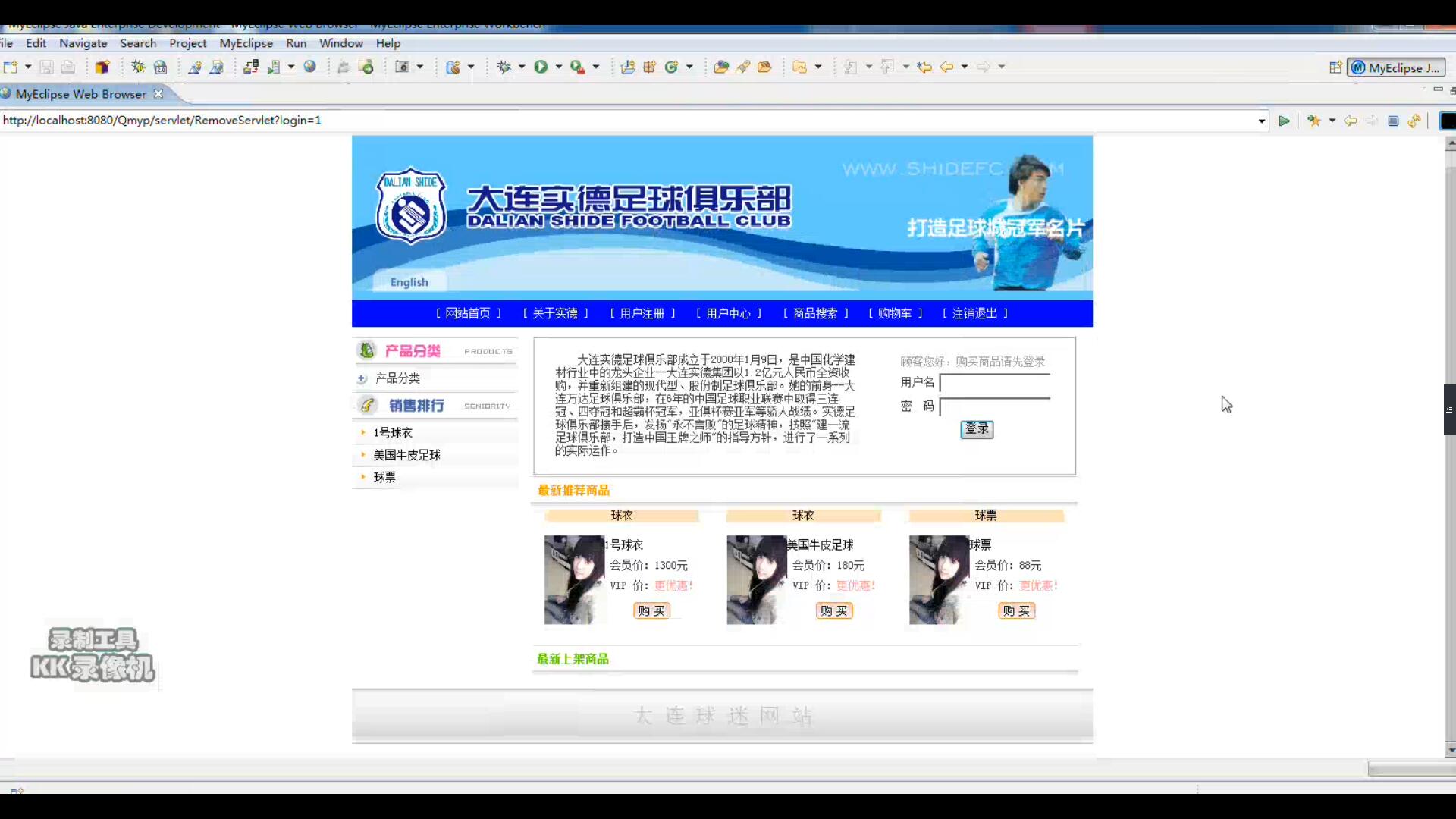Click the Print toolbar icon

(68, 67)
